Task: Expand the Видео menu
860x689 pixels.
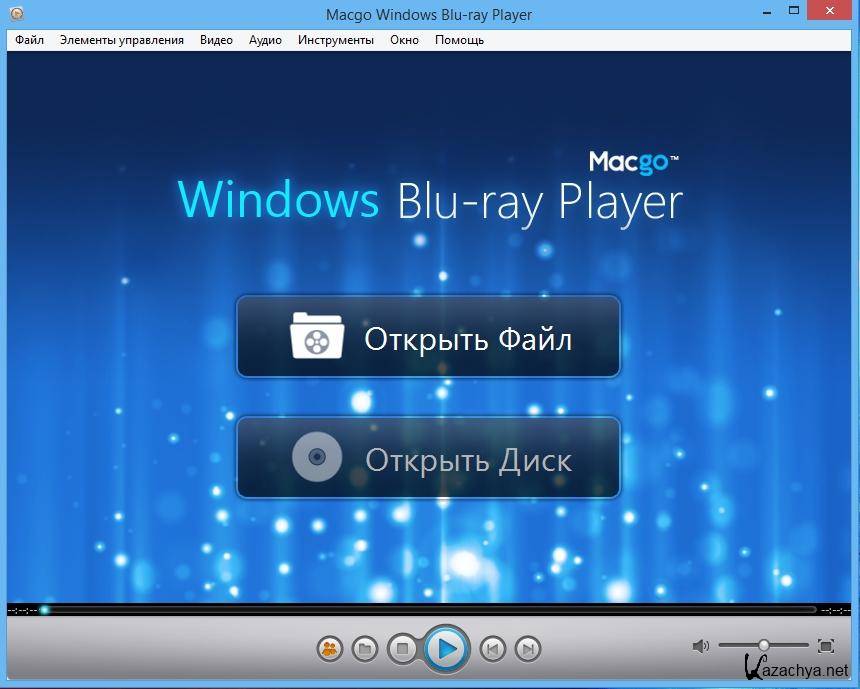Action: pyautogui.click(x=216, y=40)
